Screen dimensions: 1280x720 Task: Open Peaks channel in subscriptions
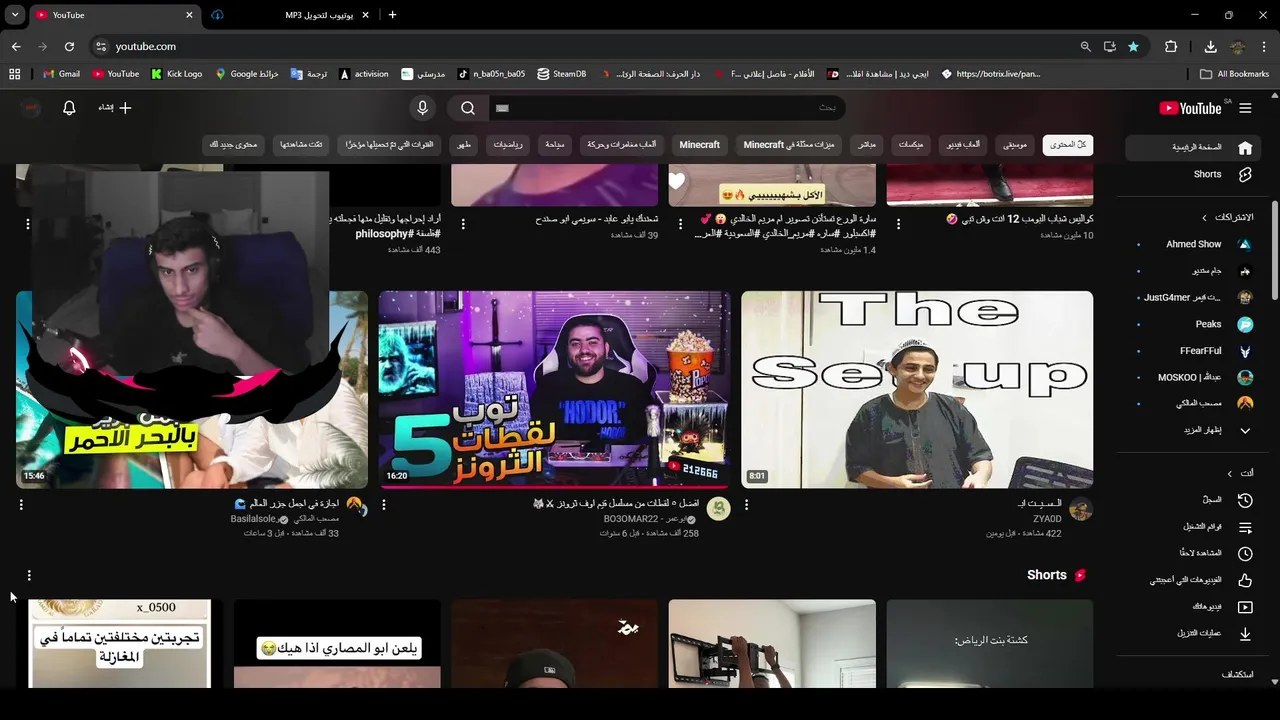(x=1195, y=324)
